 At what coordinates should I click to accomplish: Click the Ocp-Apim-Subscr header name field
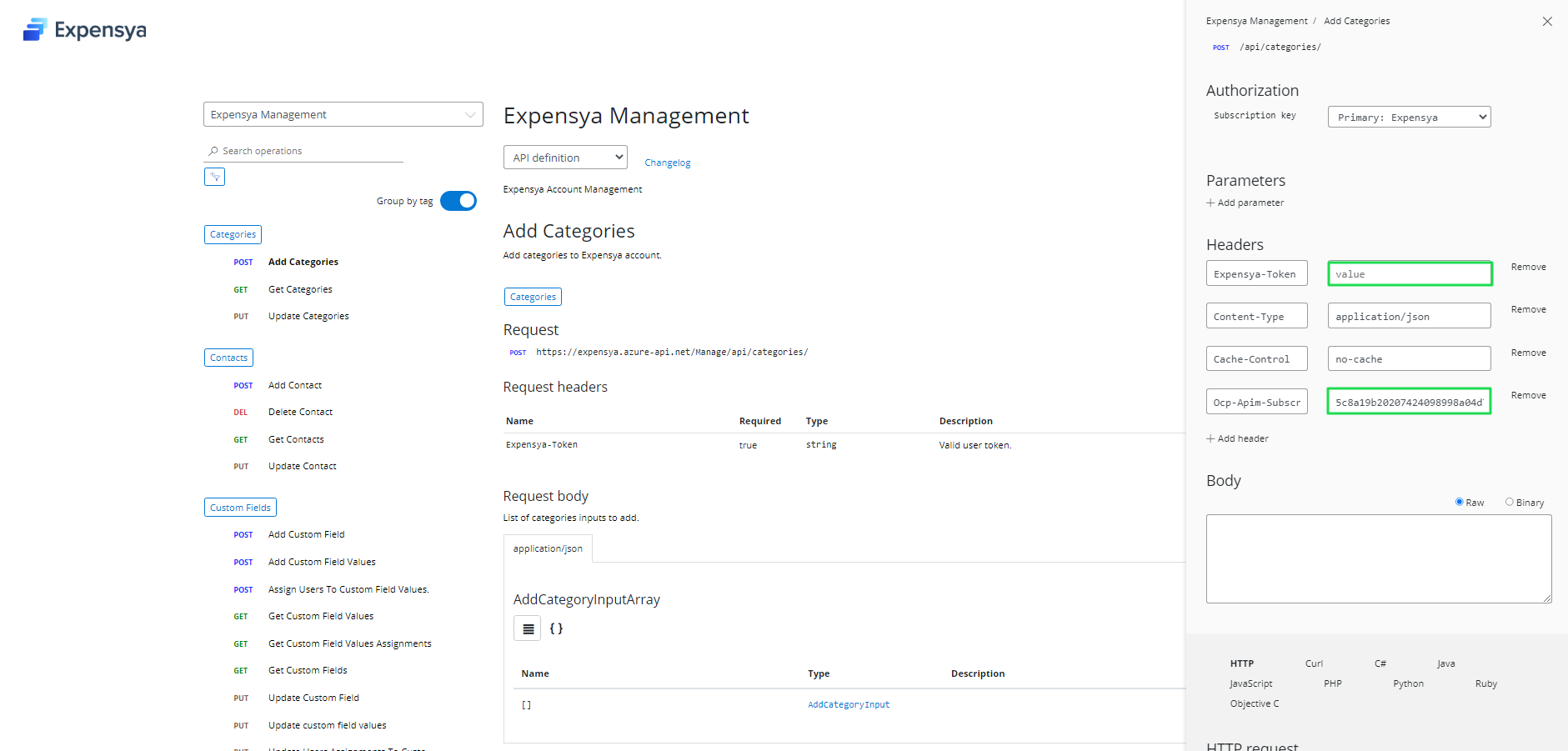click(x=1257, y=402)
